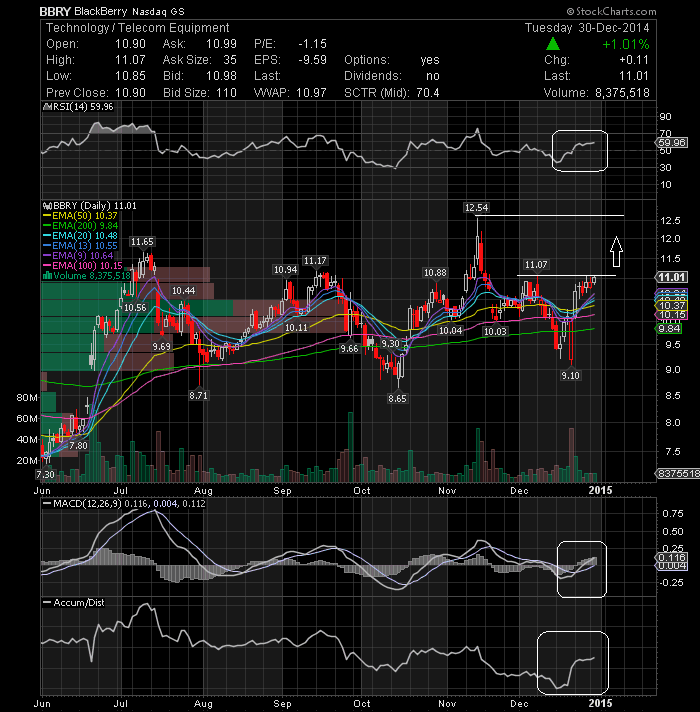Click the 10.11 price label in September
The image size is (700, 712).
296,327
